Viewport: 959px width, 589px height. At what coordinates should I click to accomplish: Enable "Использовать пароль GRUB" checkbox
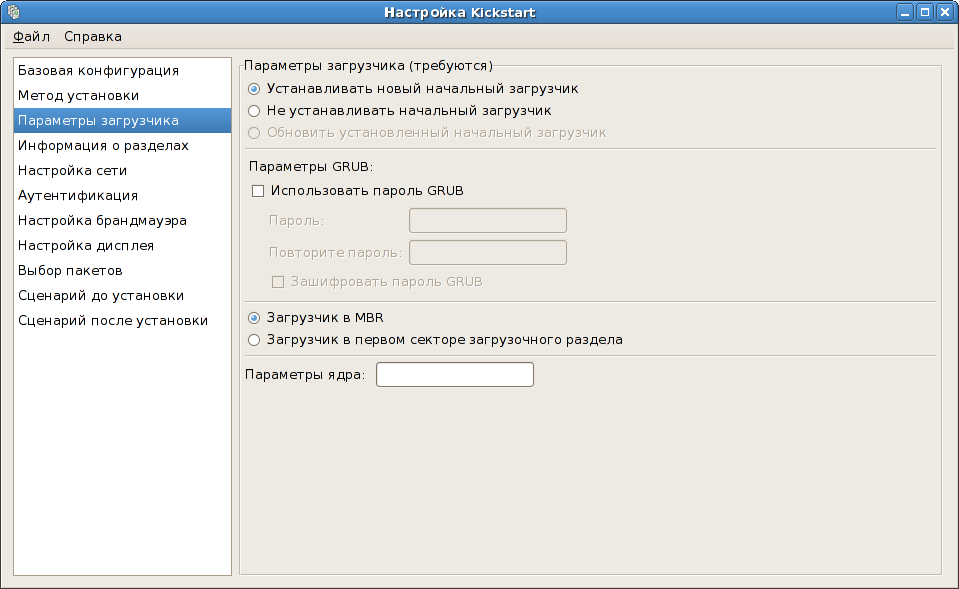pyautogui.click(x=258, y=190)
